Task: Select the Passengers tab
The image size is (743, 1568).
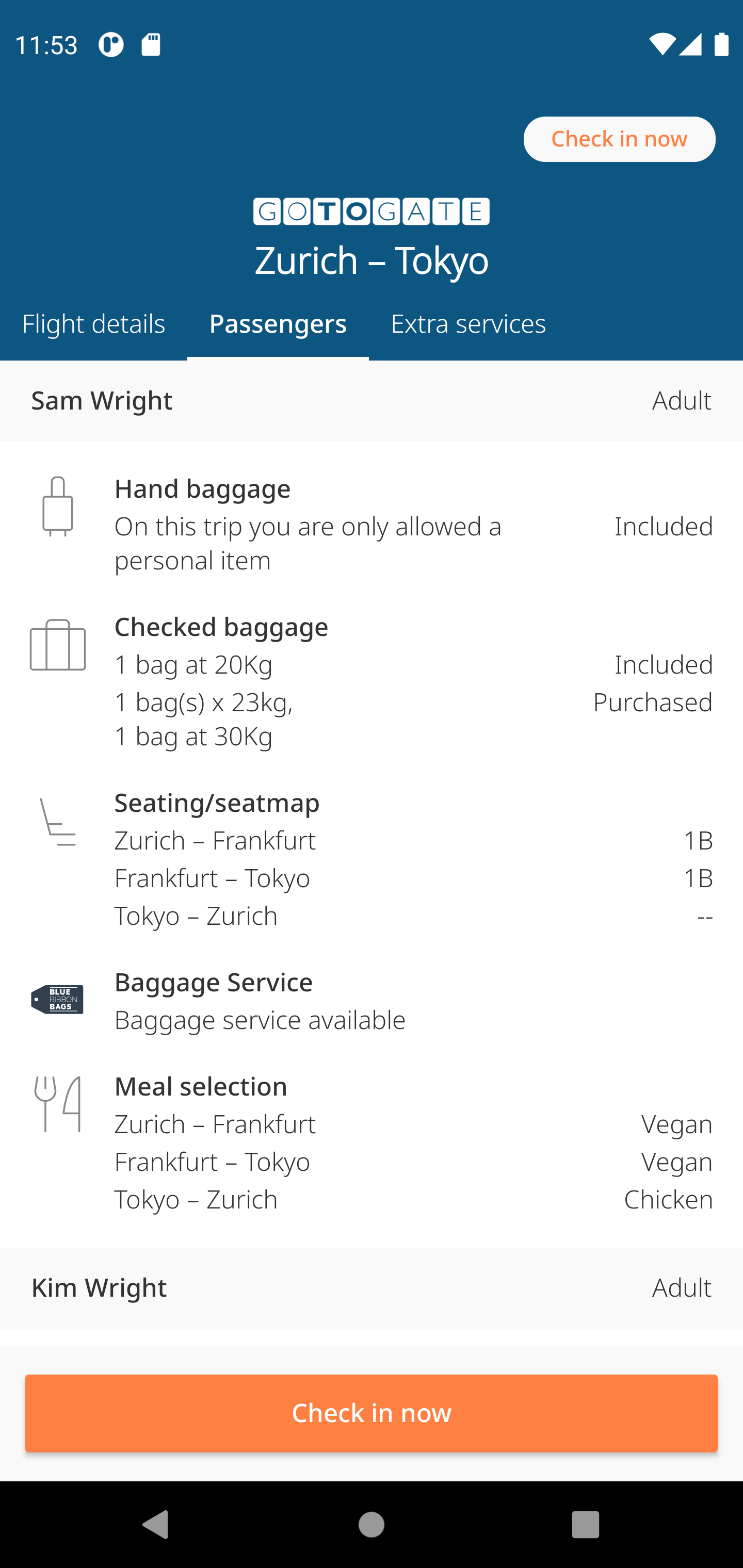Action: 278,324
